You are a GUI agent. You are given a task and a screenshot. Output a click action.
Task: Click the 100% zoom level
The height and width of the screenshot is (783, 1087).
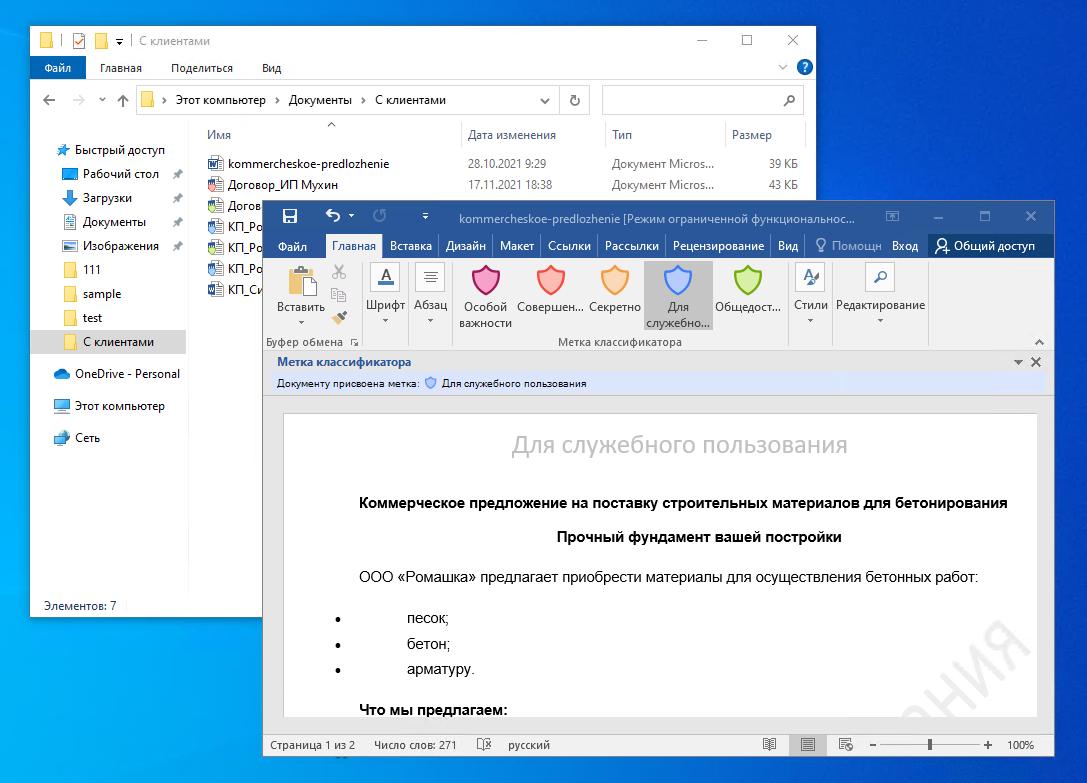1020,745
